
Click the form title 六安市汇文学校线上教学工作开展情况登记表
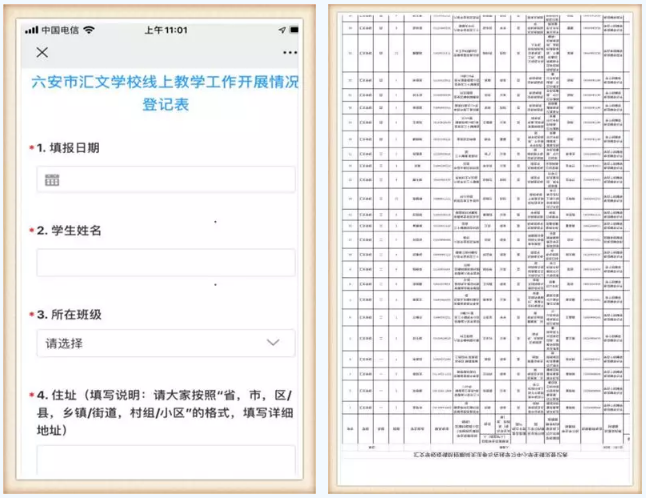165,93
